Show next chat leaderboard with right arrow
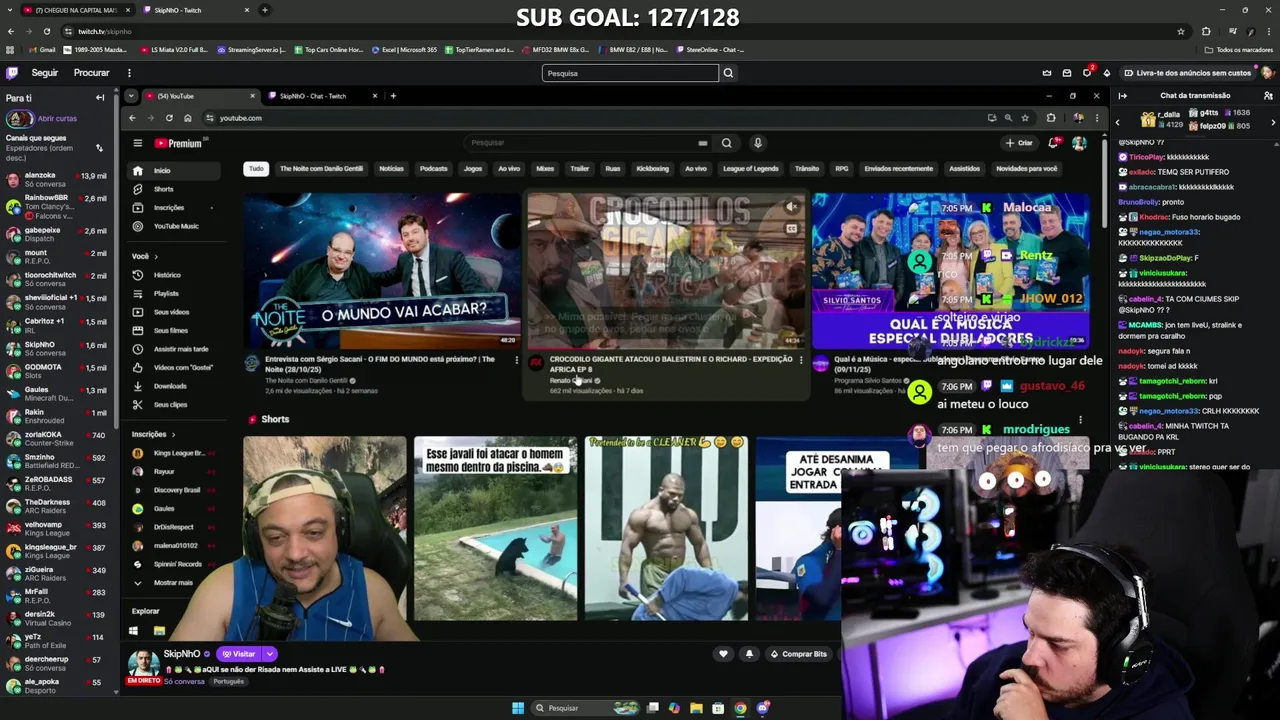The height and width of the screenshot is (720, 1280). pyautogui.click(x=1273, y=122)
